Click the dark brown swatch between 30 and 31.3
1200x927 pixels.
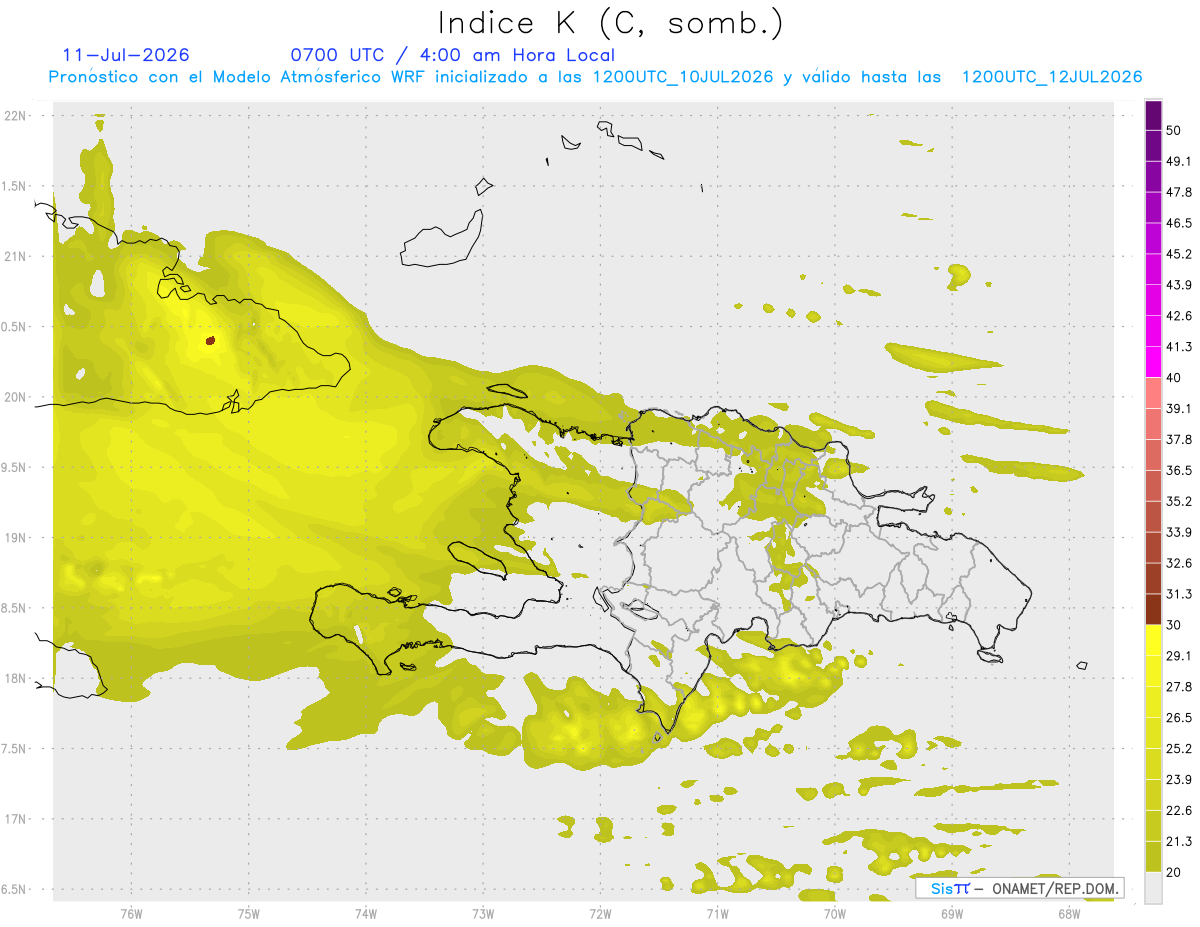pos(1153,609)
